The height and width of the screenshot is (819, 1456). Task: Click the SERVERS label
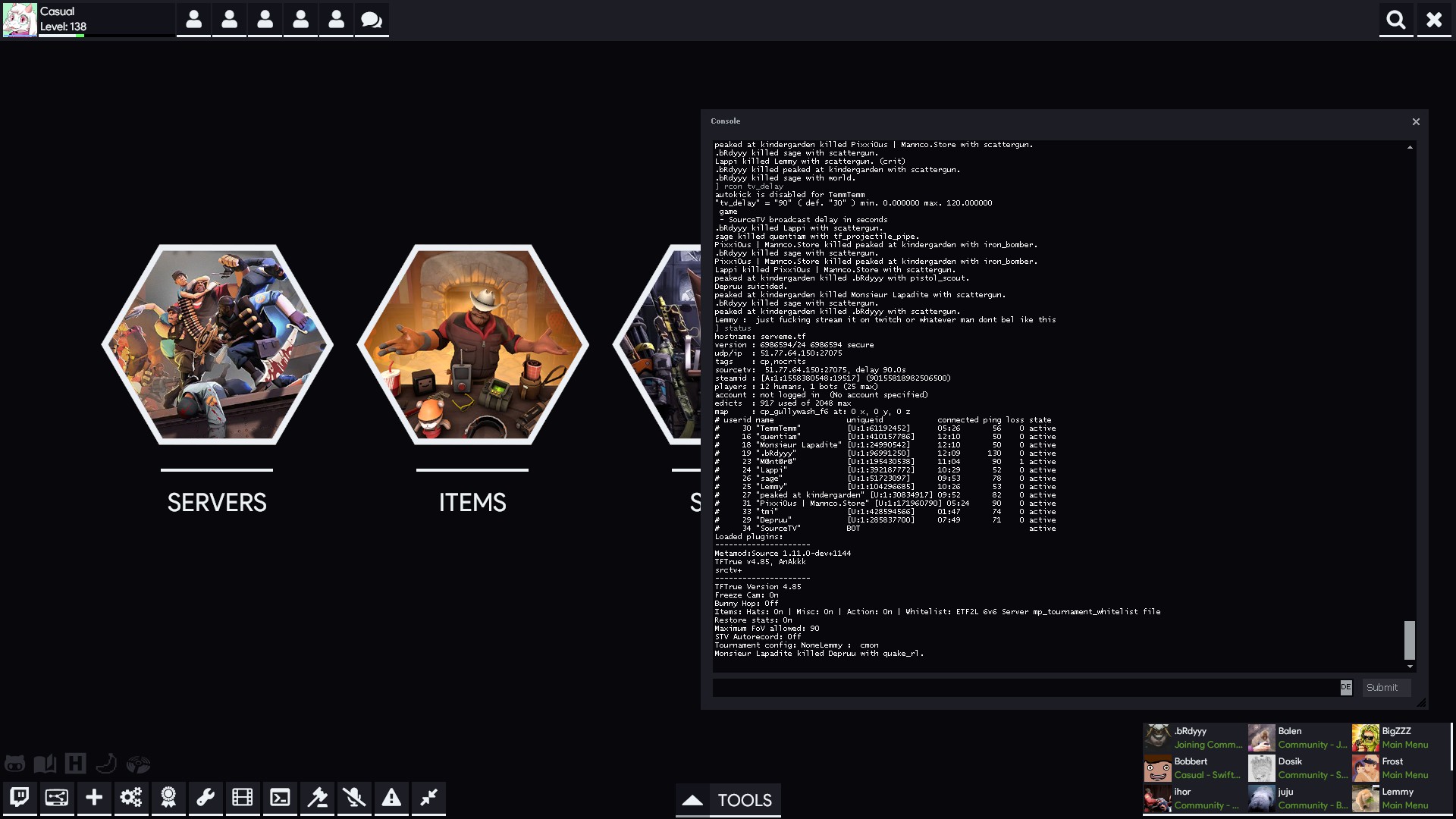tap(217, 502)
